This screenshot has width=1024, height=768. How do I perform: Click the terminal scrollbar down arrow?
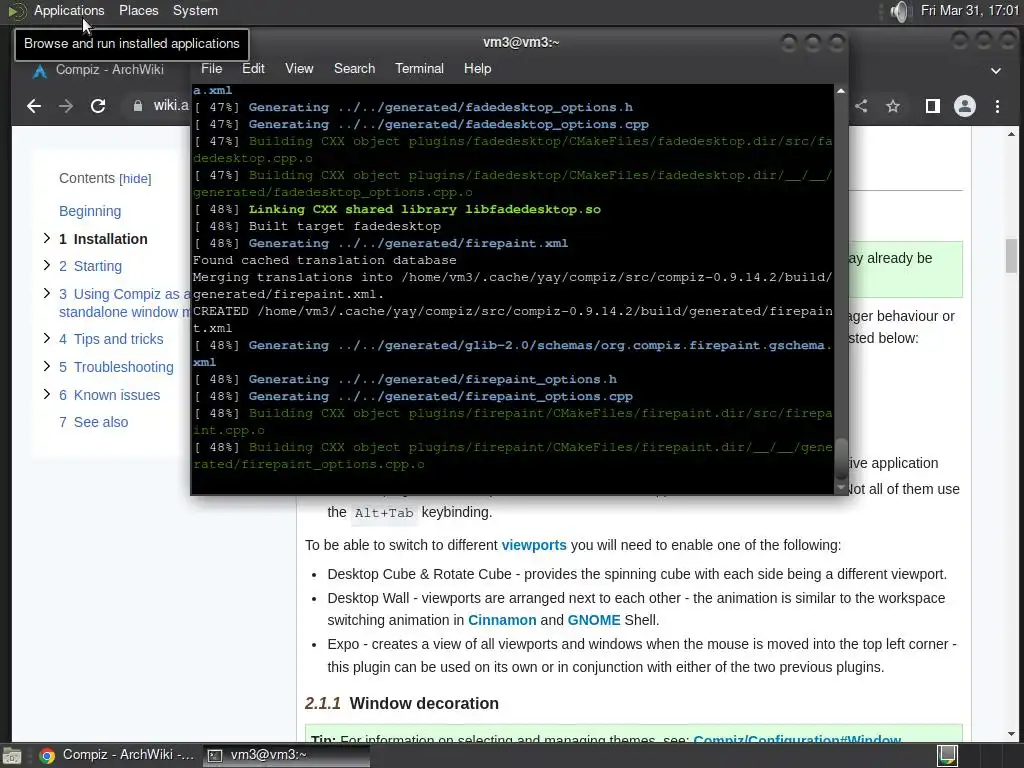[x=840, y=488]
